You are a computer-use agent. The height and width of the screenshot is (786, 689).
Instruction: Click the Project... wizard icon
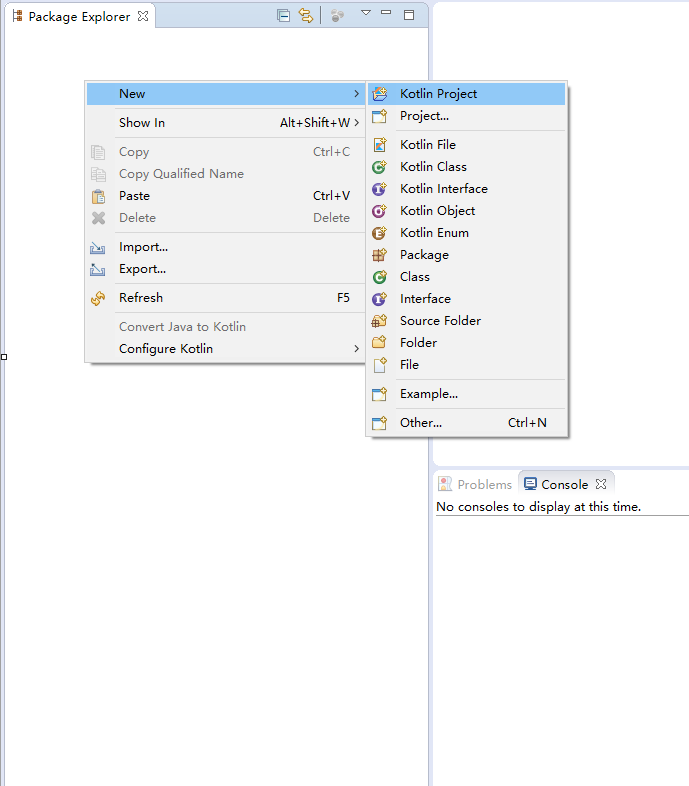380,116
